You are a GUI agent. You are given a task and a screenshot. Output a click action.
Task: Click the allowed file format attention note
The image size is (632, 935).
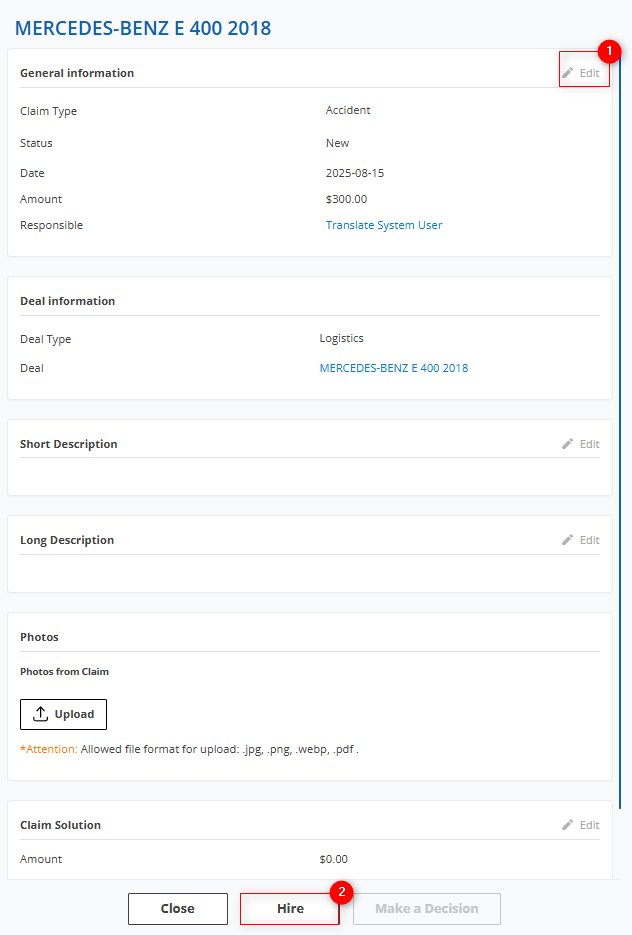pyautogui.click(x=189, y=749)
